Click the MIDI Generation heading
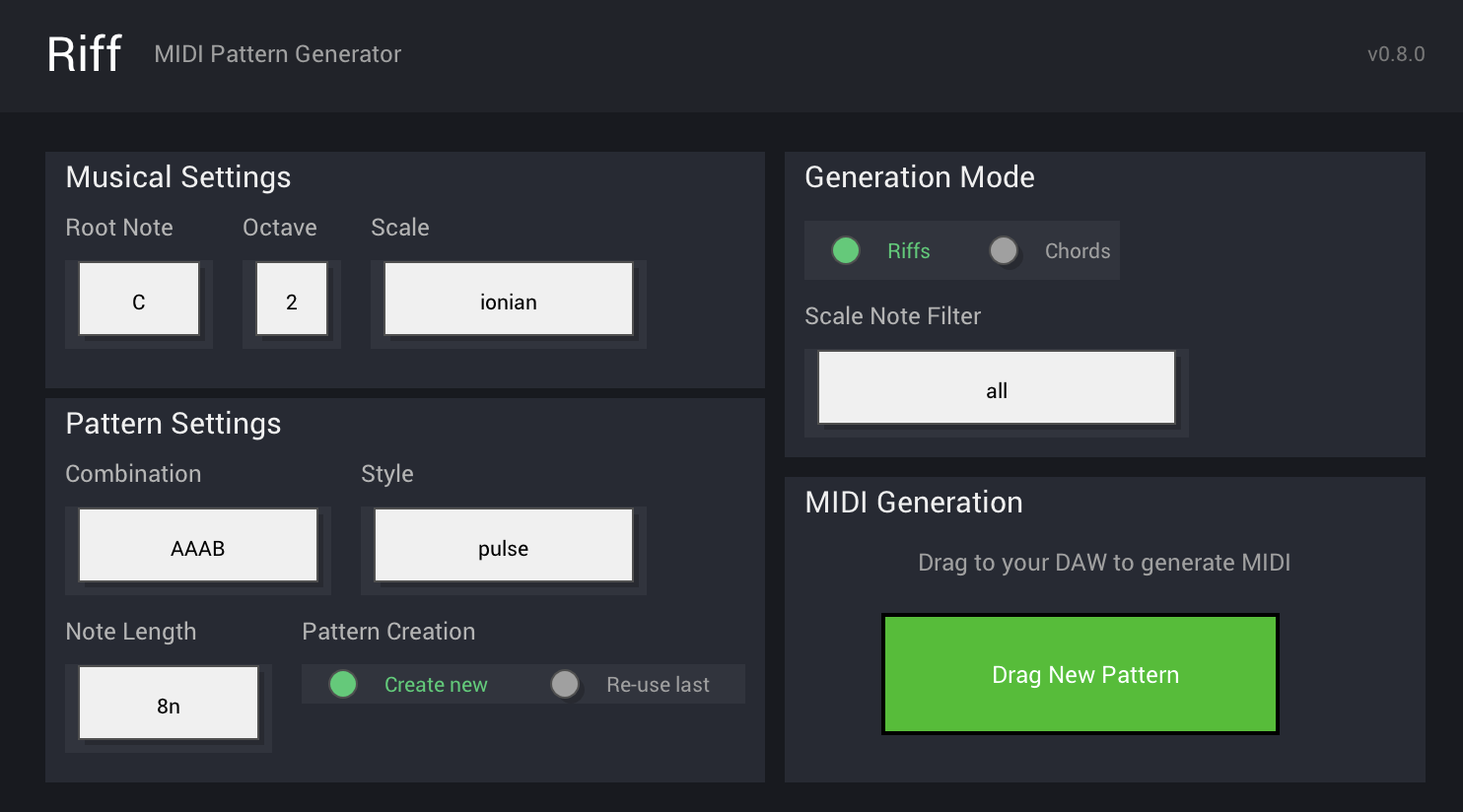 click(x=914, y=503)
